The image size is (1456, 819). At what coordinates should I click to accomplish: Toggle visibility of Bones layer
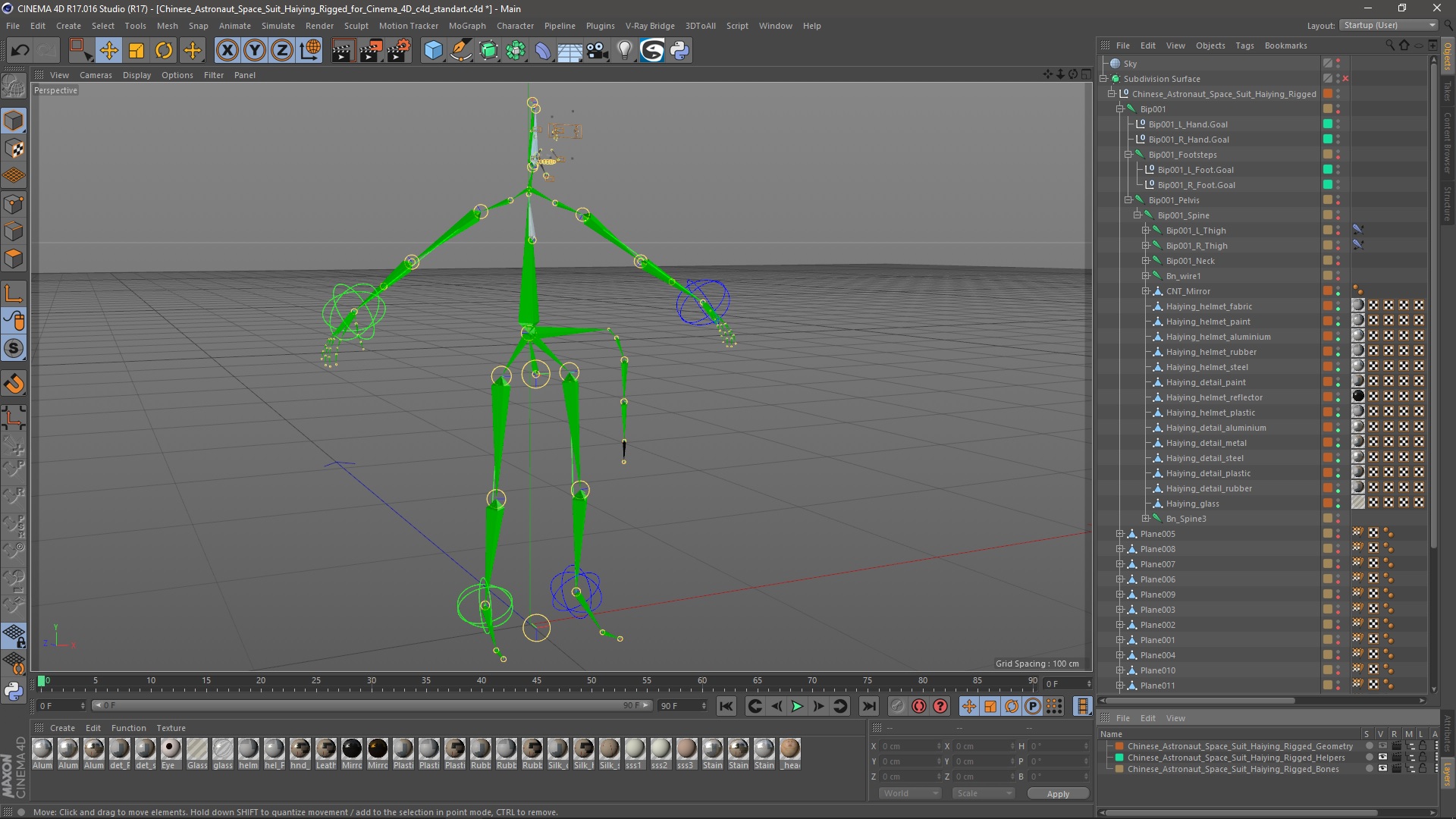(1382, 769)
